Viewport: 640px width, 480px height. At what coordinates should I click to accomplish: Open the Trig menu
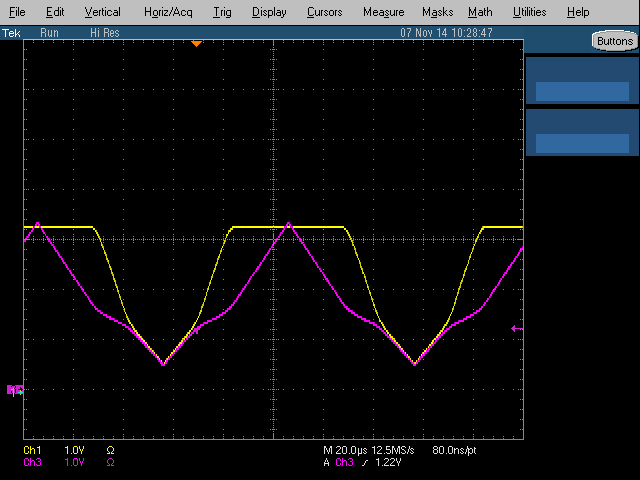[222, 12]
